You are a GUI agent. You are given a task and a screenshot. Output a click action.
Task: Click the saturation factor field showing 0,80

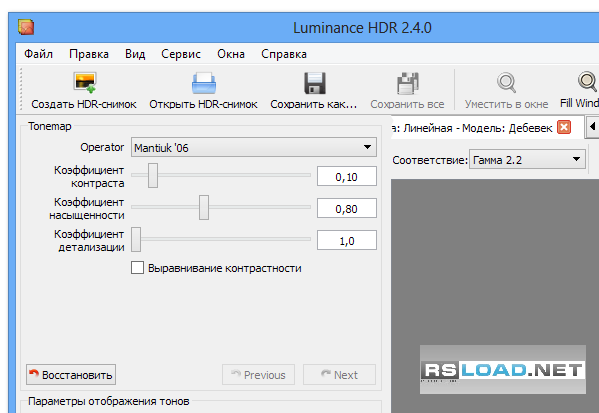click(346, 208)
